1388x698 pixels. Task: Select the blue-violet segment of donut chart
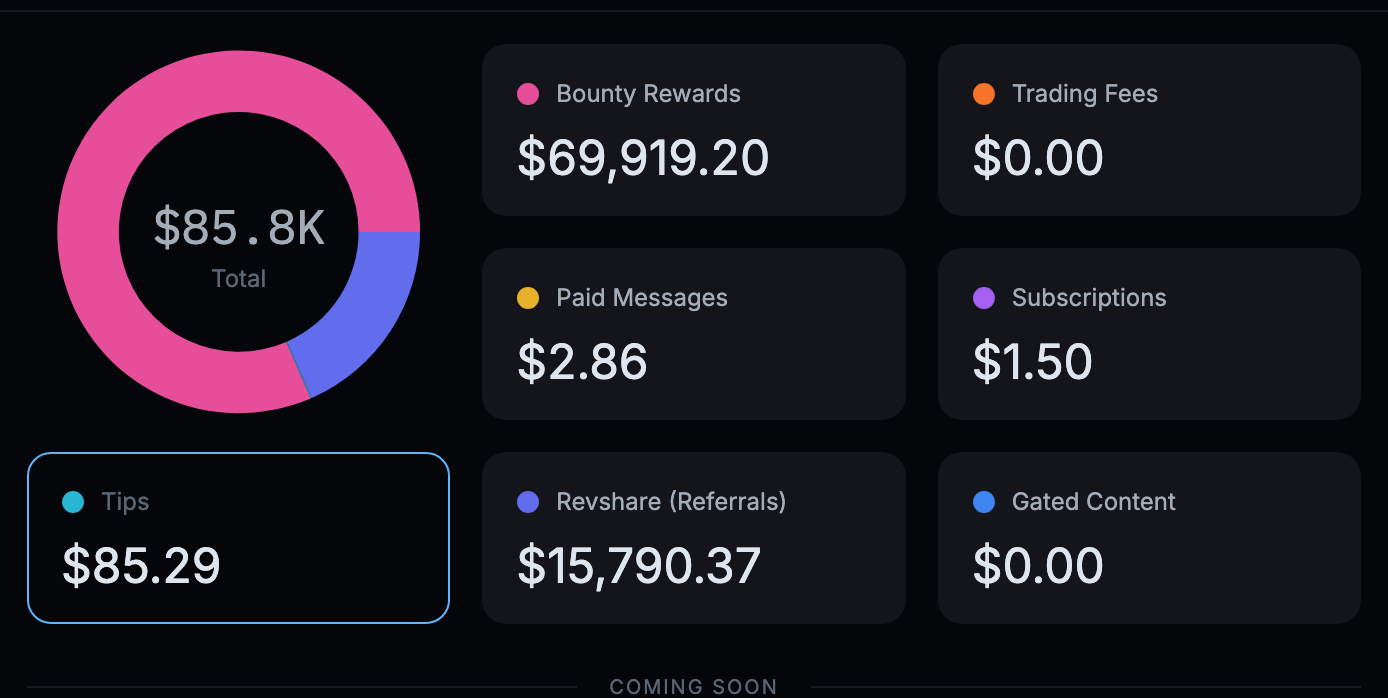pyautogui.click(x=365, y=310)
